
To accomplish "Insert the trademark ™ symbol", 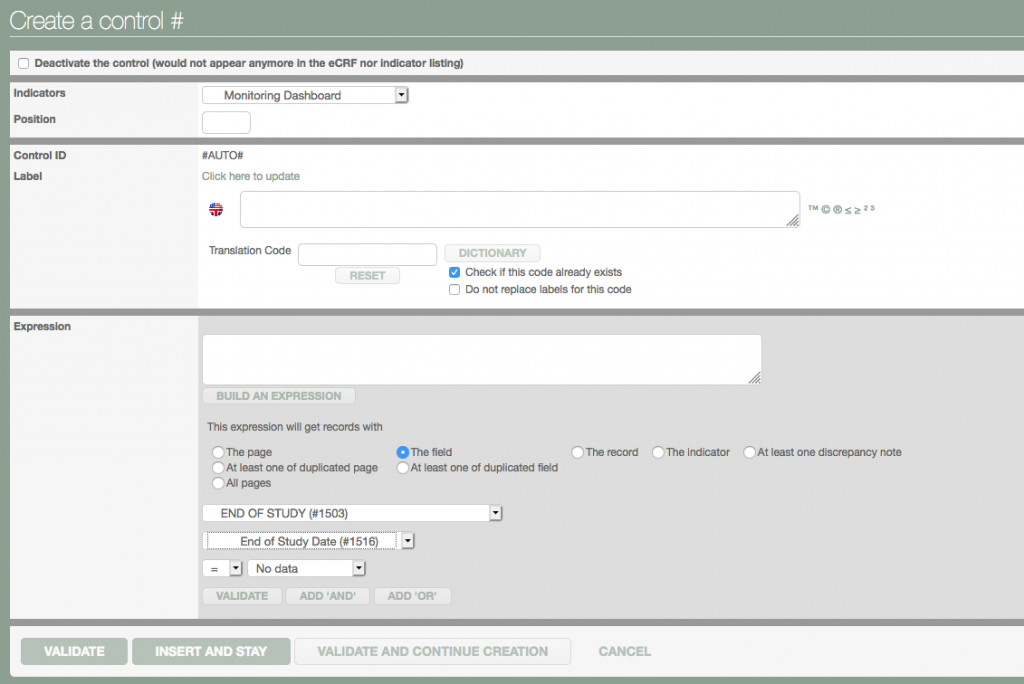I will pos(813,210).
